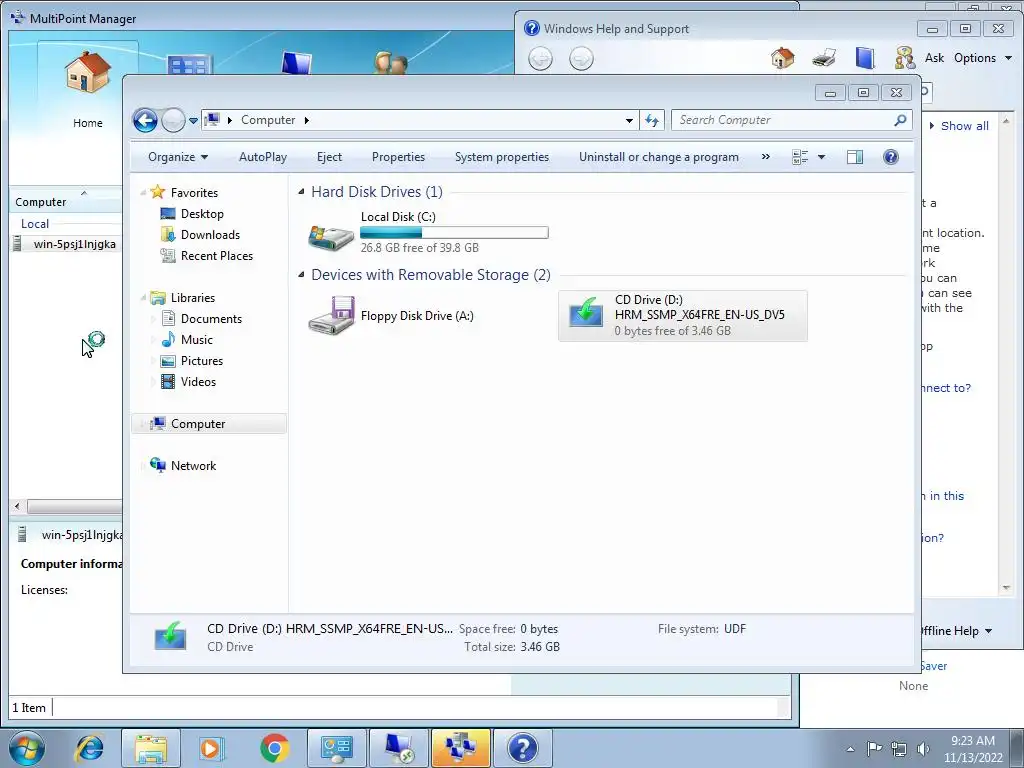Click the CD Drive icon in details pane
Screen dimensions: 1024x768
tap(170, 636)
